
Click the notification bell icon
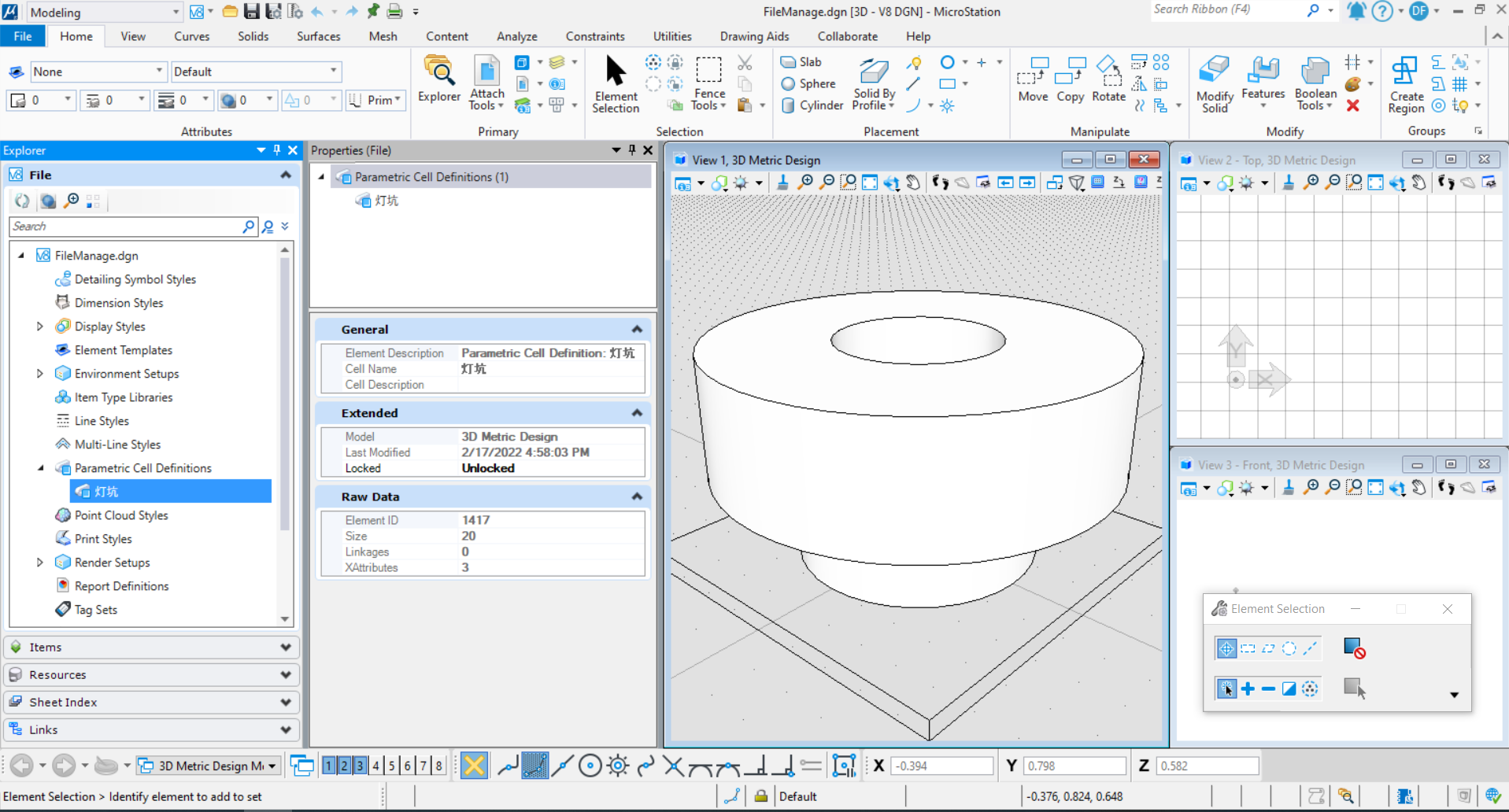1356,11
